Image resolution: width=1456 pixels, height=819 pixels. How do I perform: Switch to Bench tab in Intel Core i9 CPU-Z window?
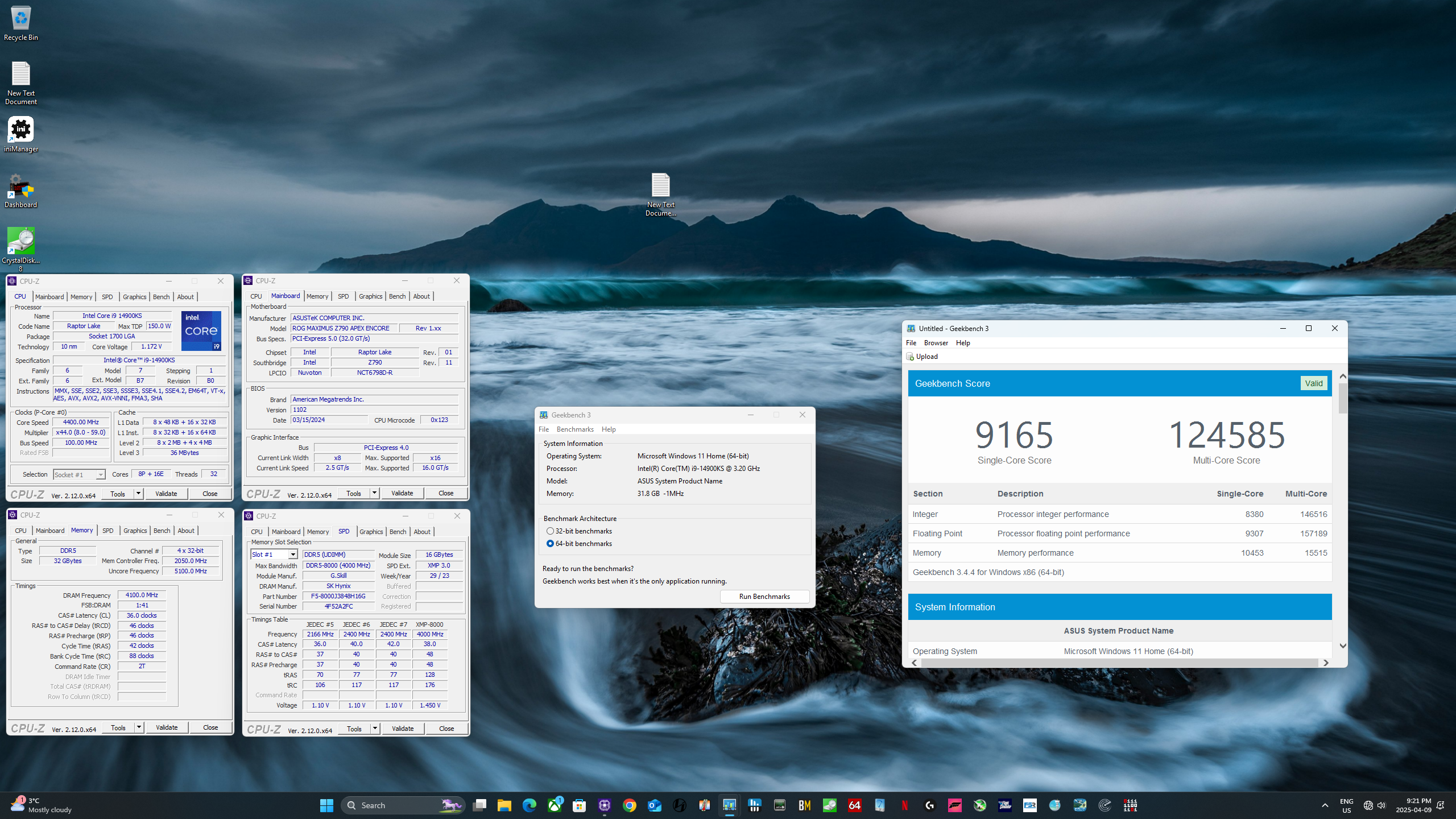(x=162, y=297)
